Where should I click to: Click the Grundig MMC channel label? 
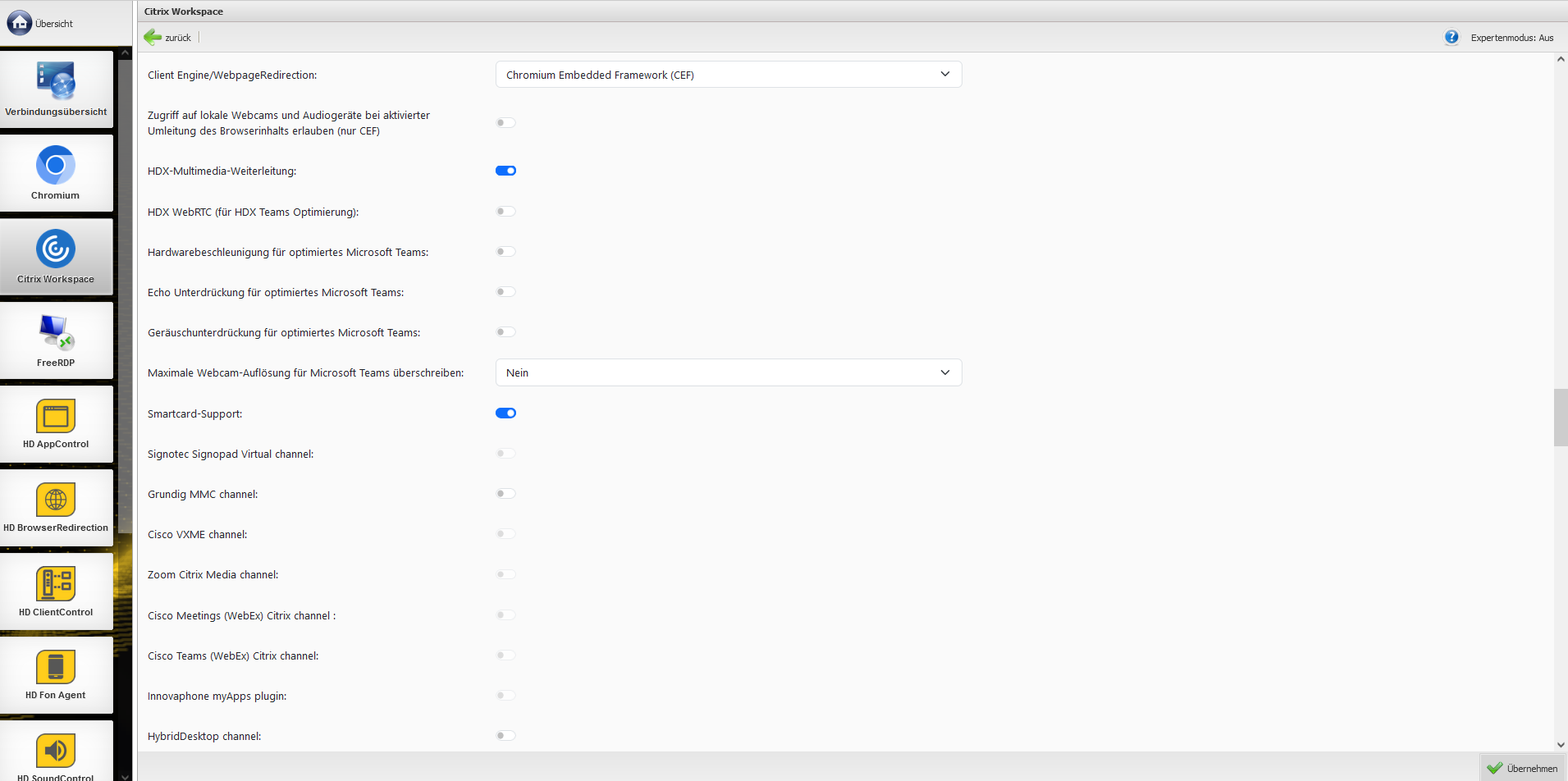tap(203, 495)
